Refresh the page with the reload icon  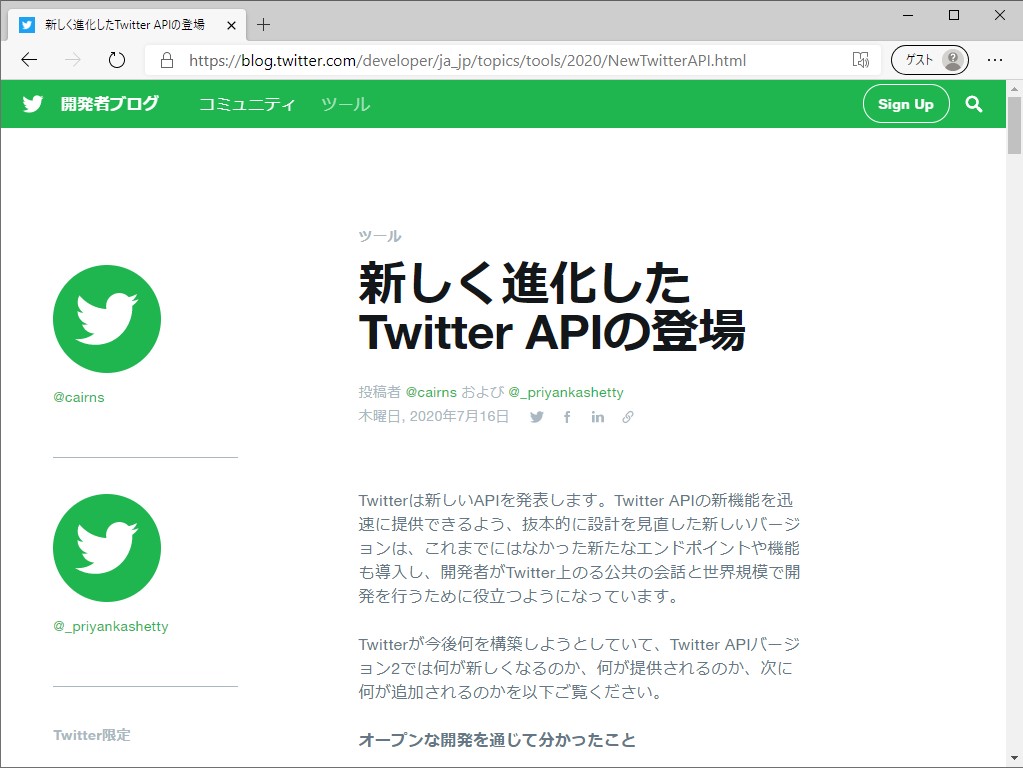116,60
